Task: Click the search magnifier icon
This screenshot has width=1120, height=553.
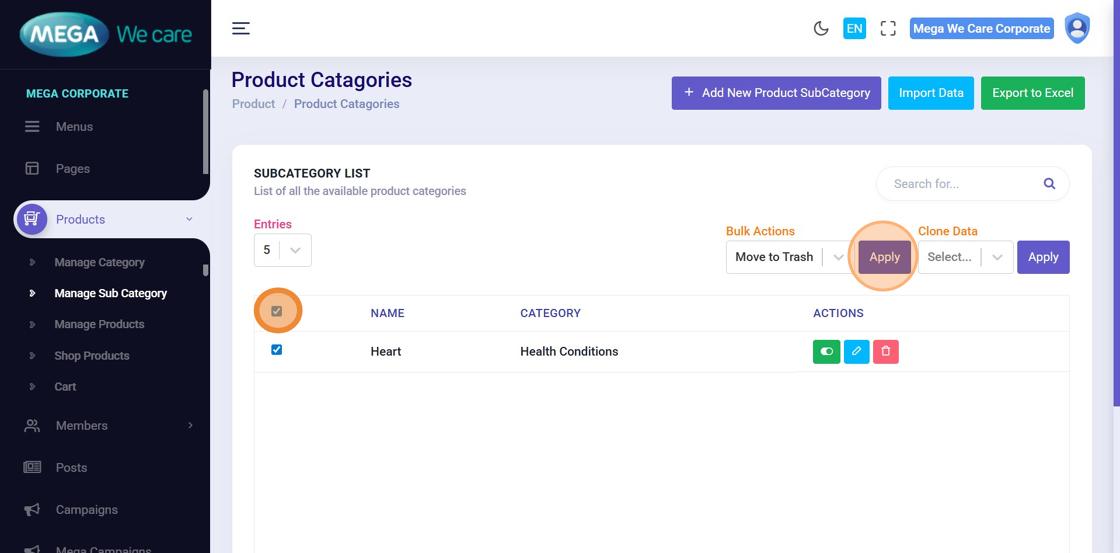Action: 1049,184
